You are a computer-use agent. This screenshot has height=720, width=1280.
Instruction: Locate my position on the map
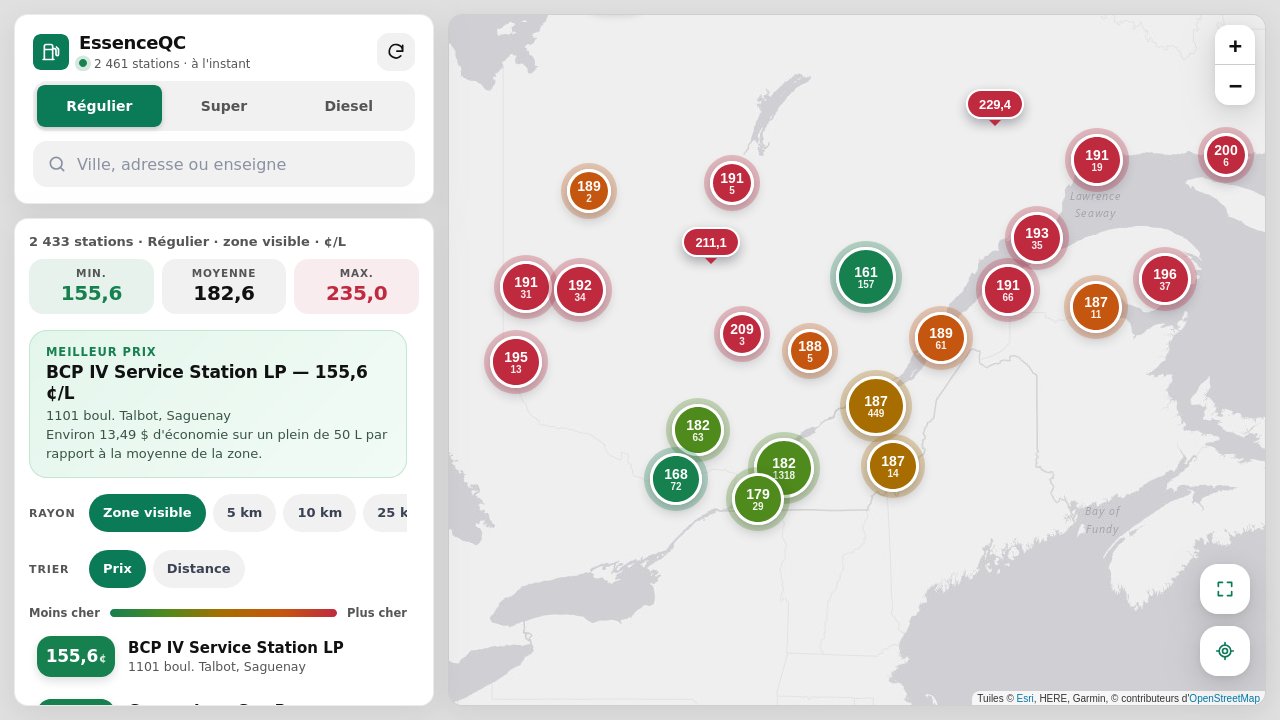1225,651
